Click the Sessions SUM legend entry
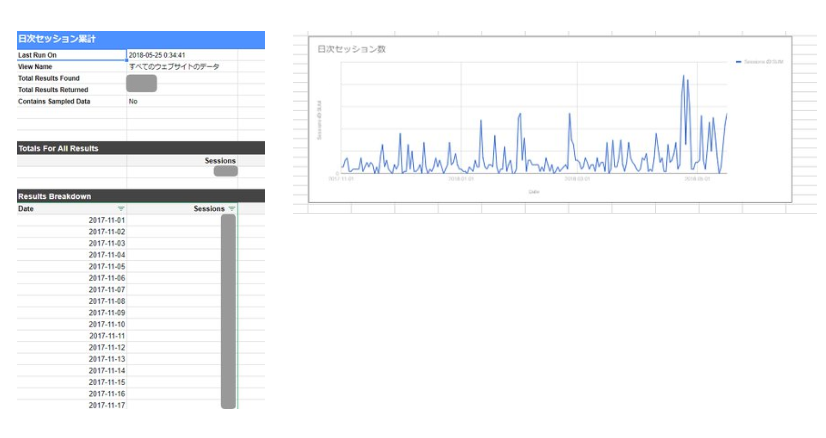 (759, 62)
